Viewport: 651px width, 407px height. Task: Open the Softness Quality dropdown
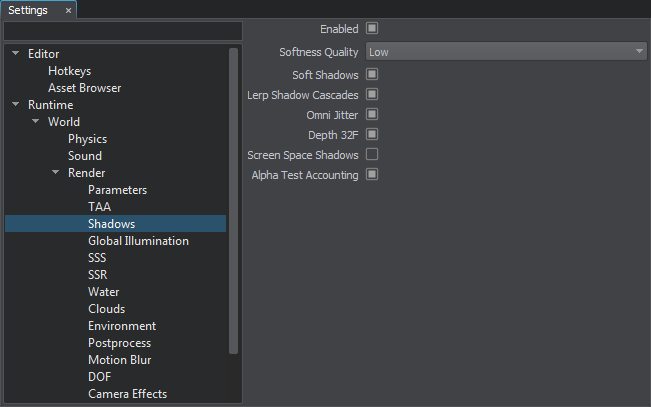(x=506, y=51)
